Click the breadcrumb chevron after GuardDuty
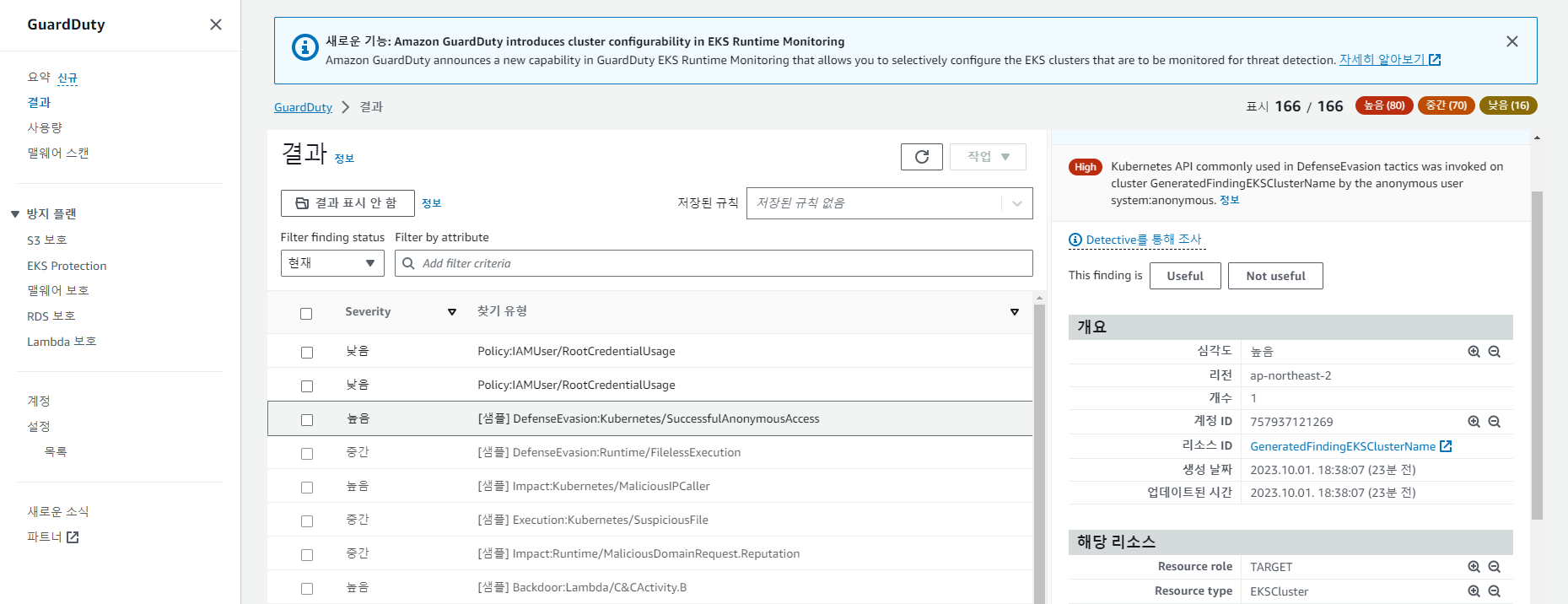This screenshot has height=604, width=1568. 346,107
